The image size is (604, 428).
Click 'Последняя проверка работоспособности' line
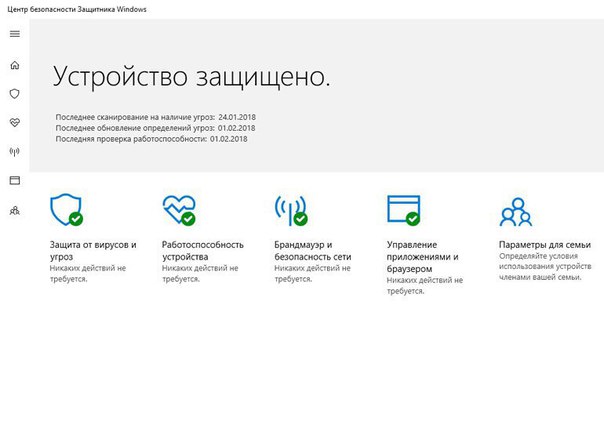point(151,139)
